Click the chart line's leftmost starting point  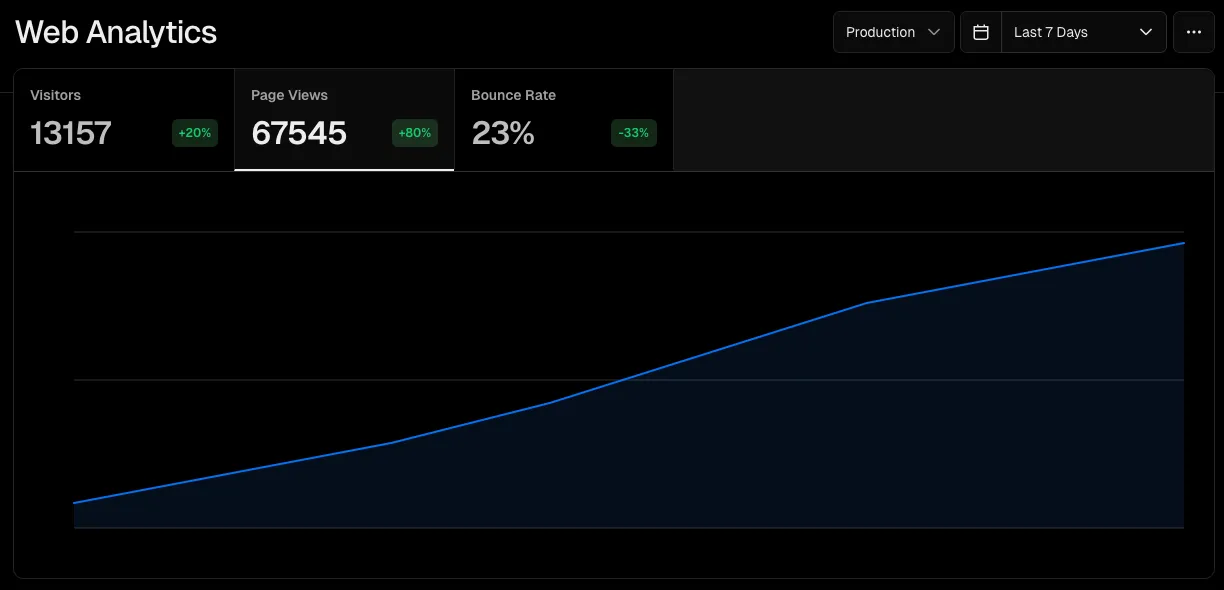tap(75, 502)
